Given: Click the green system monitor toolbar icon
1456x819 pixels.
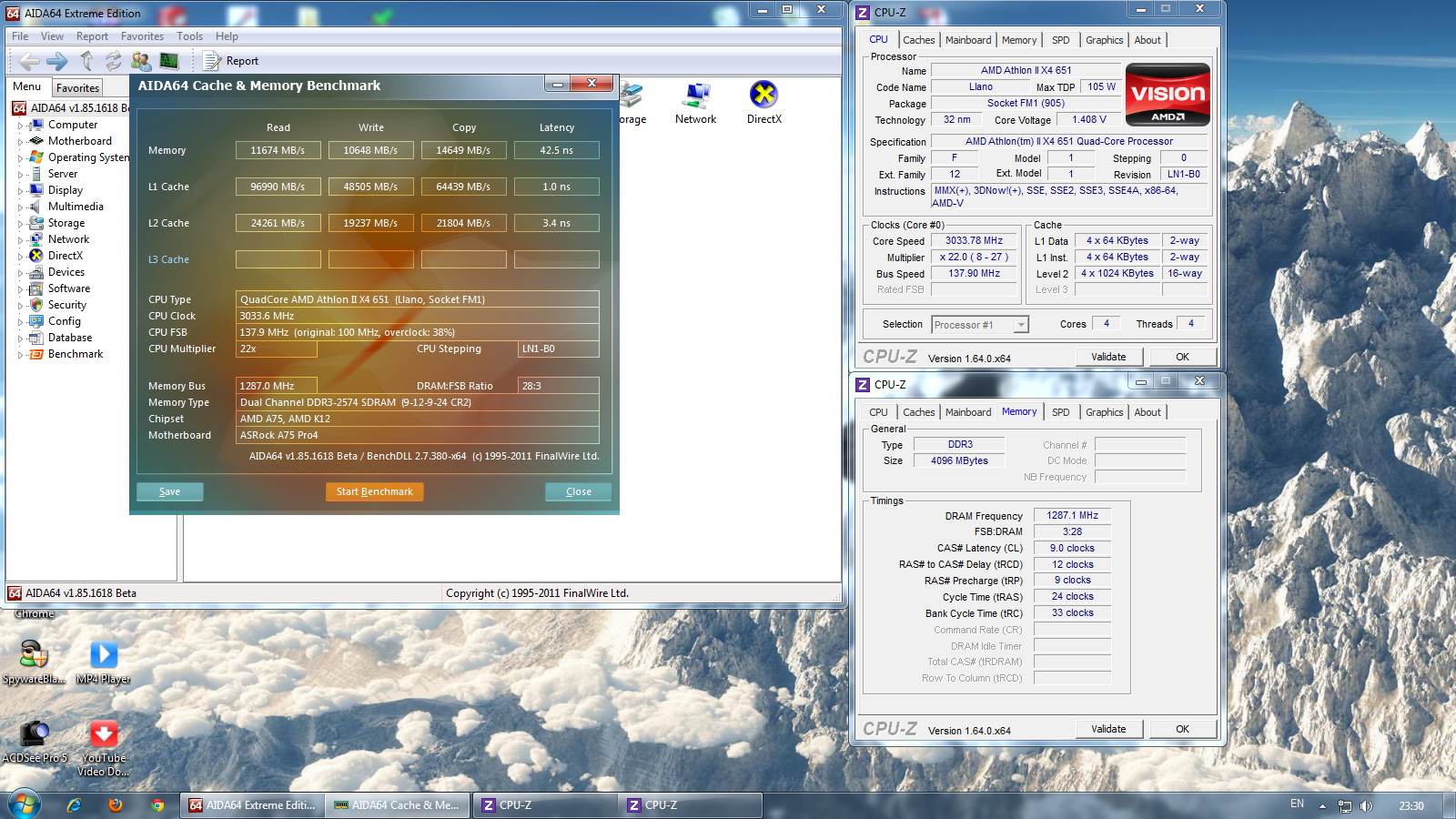Looking at the screenshot, I should tap(168, 61).
